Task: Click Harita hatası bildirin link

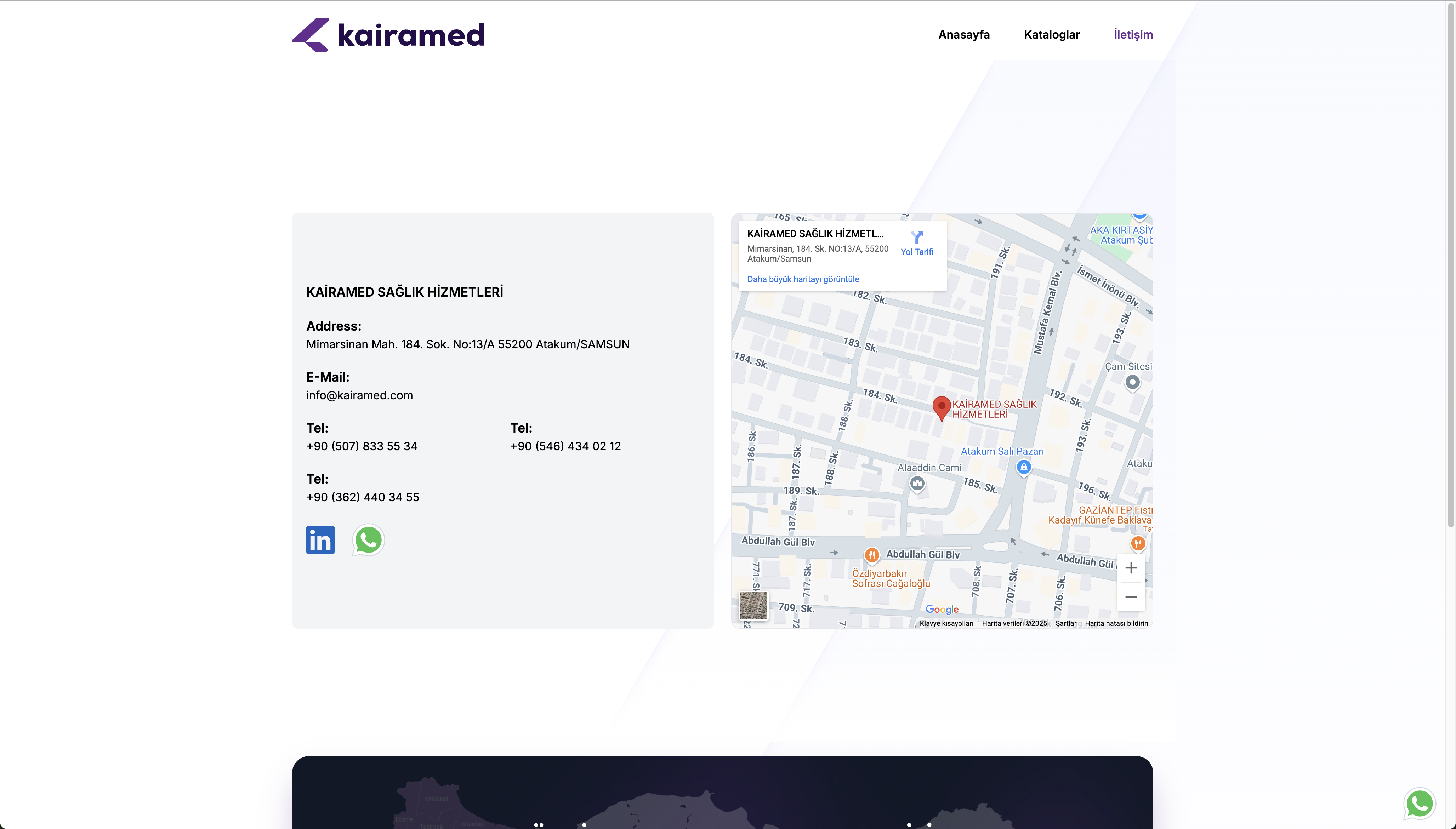Action: (x=1115, y=623)
